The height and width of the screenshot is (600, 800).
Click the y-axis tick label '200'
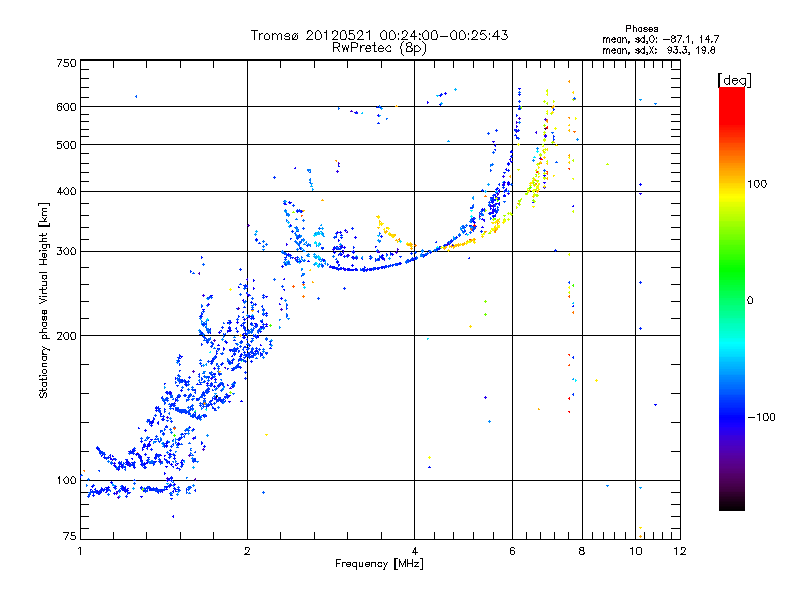pos(66,336)
